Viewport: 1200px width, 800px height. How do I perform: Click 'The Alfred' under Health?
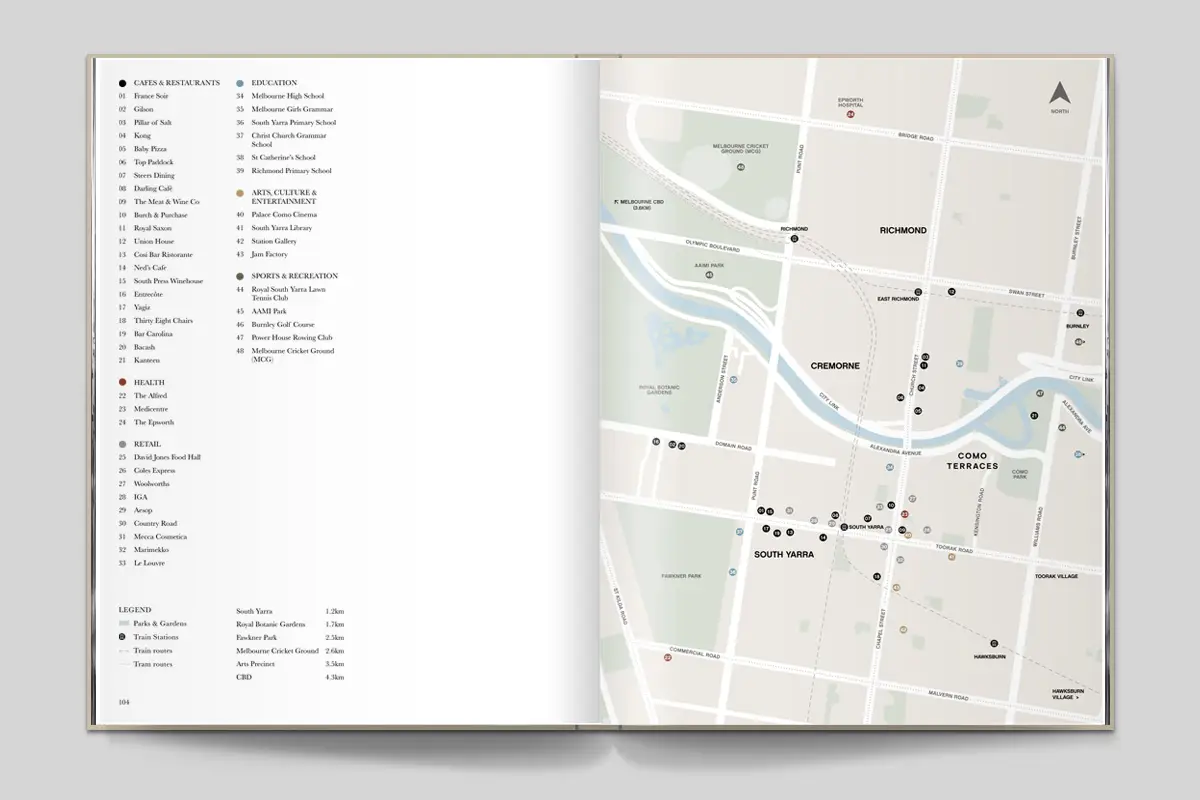tap(151, 396)
